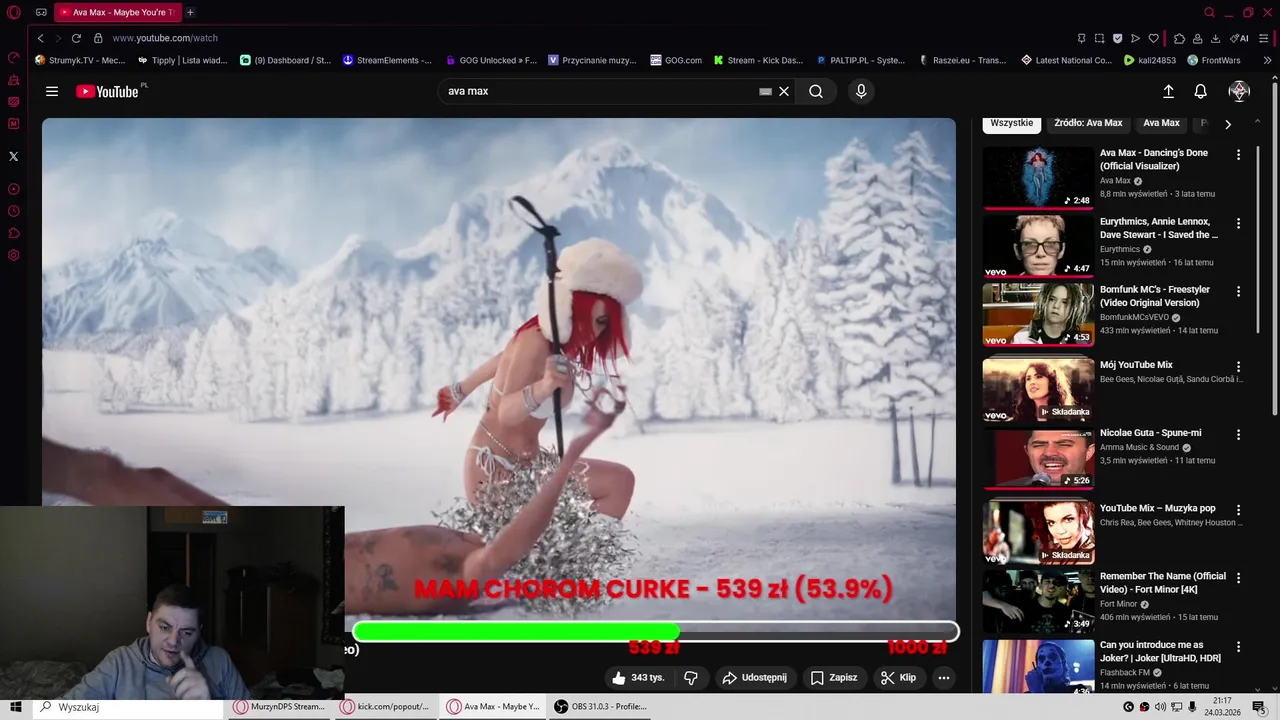Open options for Eurythmics video
Viewport: 1280px width, 720px height.
1238,223
